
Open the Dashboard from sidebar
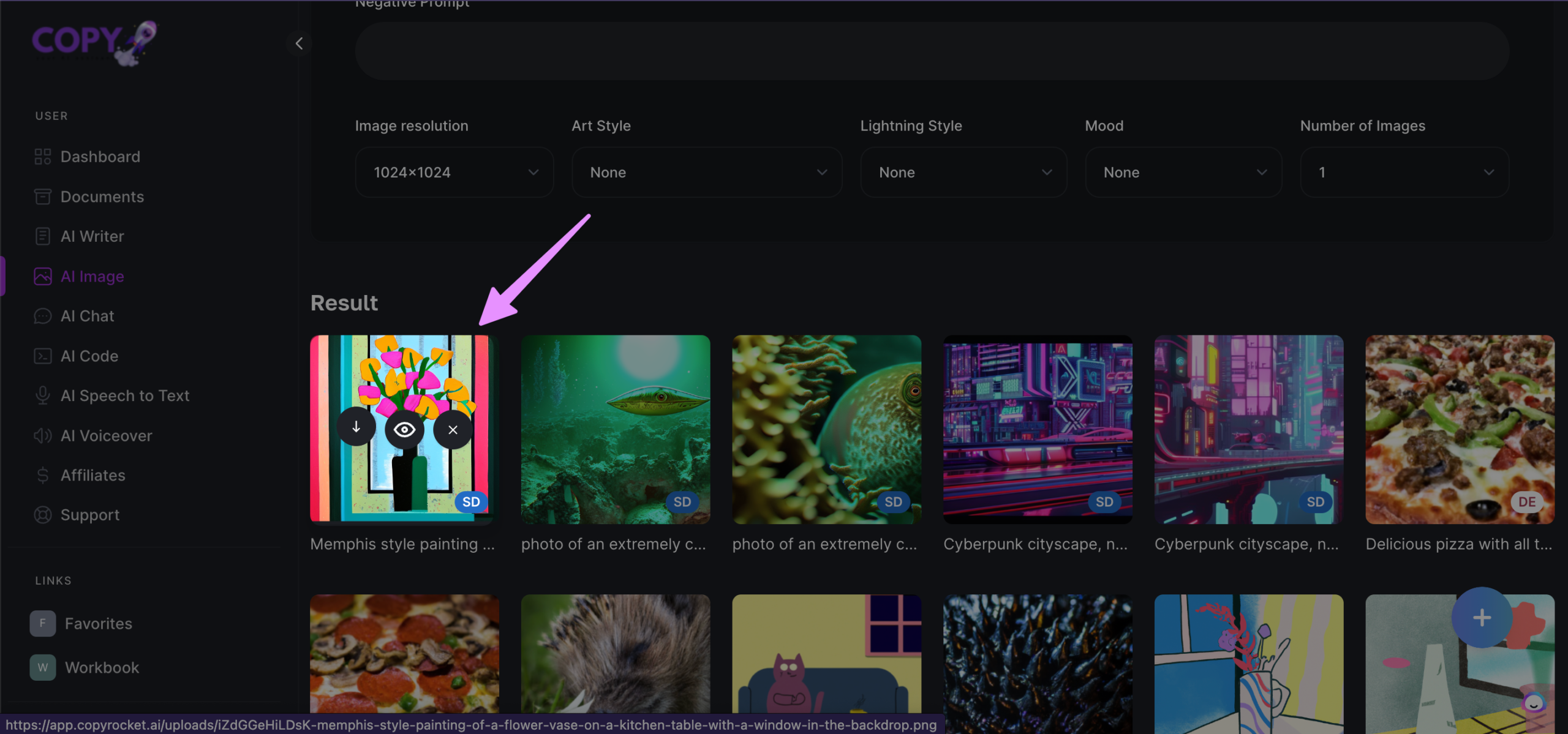coord(100,157)
